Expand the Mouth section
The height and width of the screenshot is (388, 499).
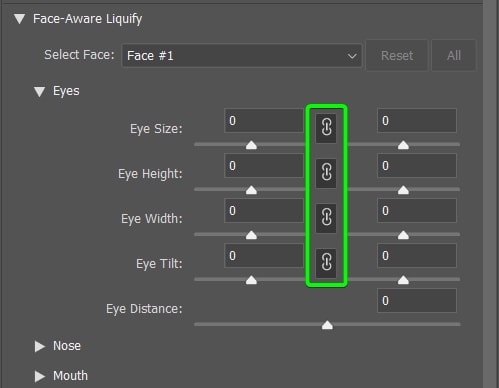pos(40,376)
